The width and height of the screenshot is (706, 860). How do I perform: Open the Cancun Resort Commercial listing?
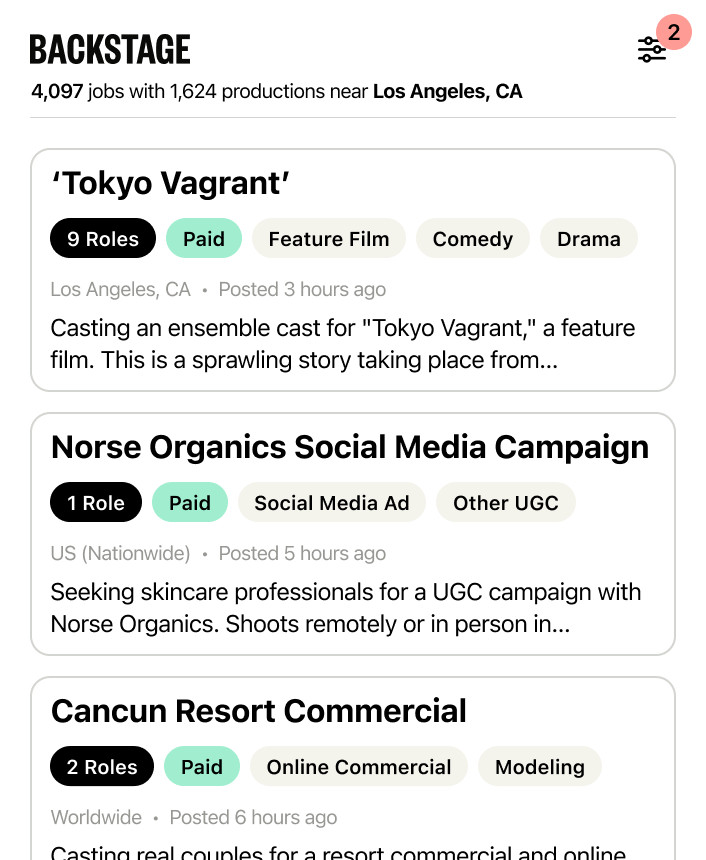[x=258, y=712]
